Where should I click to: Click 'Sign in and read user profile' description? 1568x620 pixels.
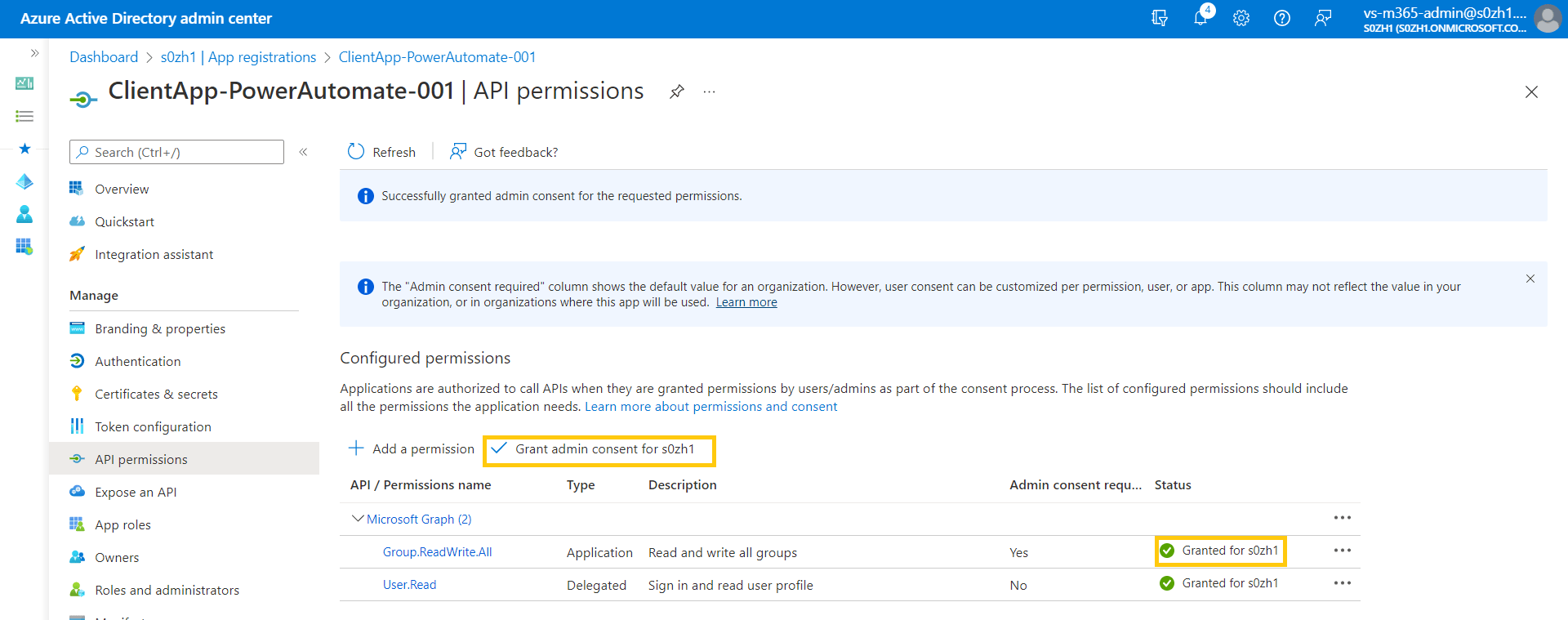coord(731,585)
